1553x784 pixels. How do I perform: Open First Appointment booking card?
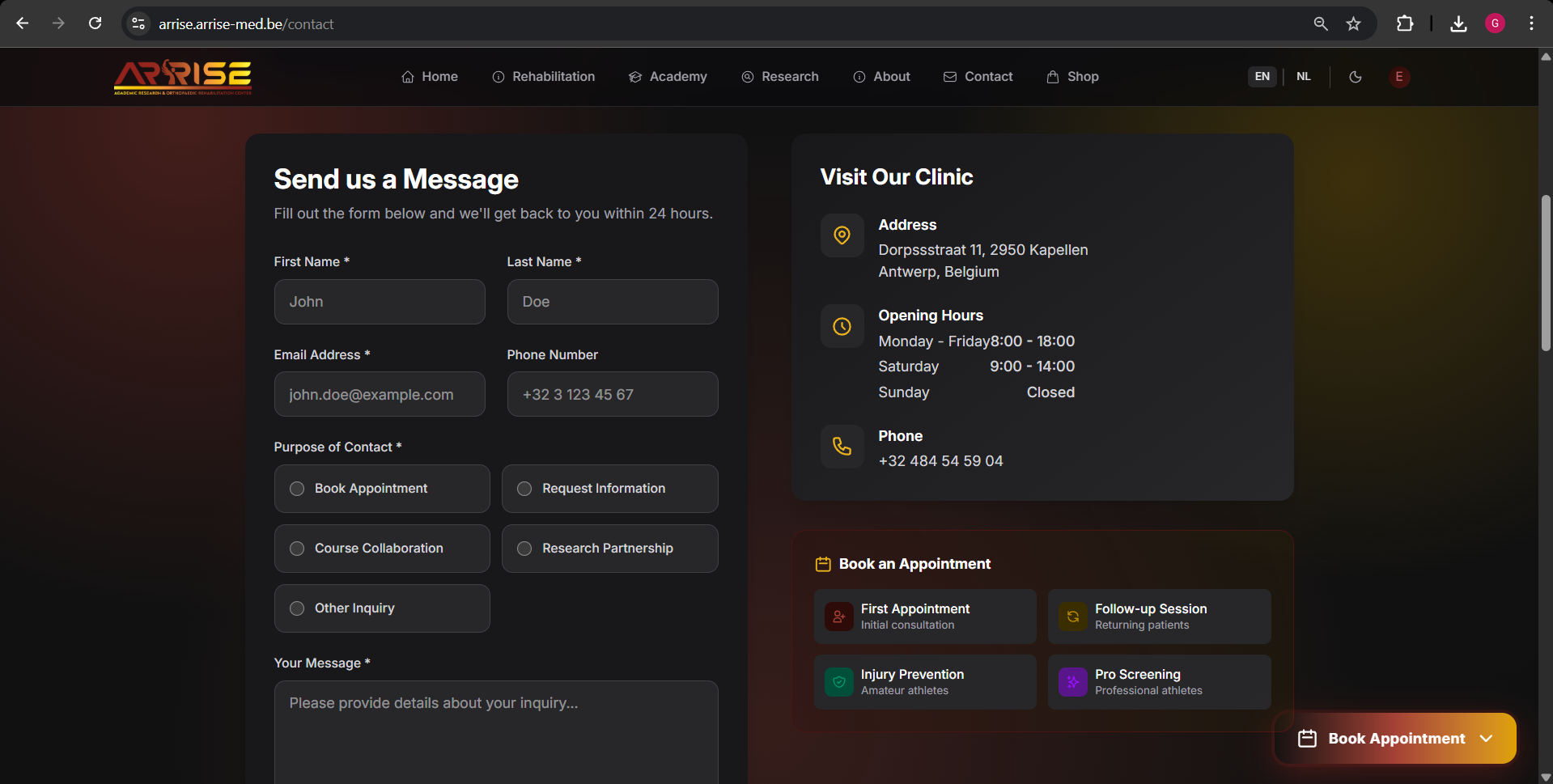pyautogui.click(x=925, y=617)
